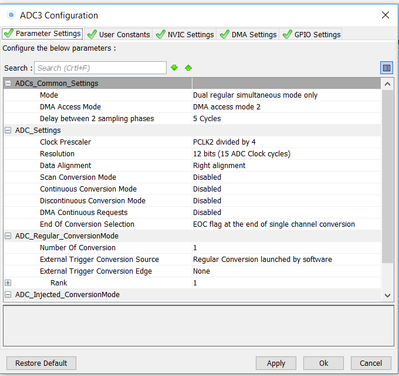
Task: Close the ADC3 Configuration dialog
Action: point(385,15)
